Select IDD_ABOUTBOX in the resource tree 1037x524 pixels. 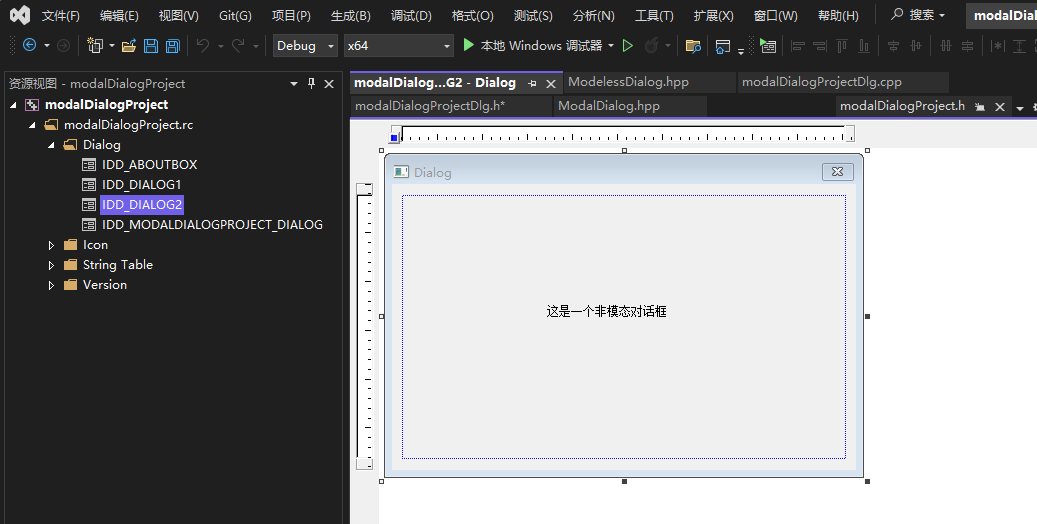(149, 165)
